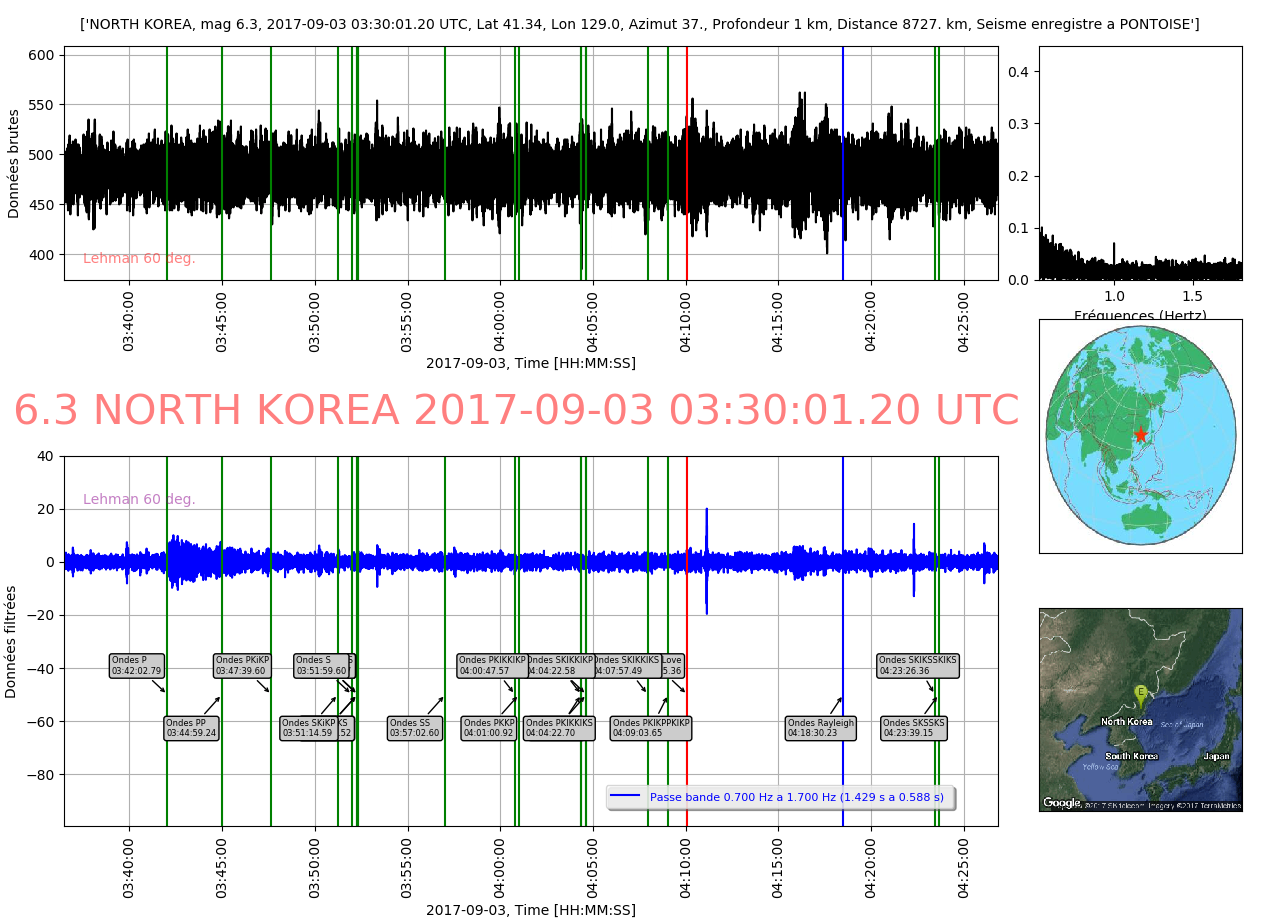1280x918 pixels.
Task: Click the Ondes PKIKPPKIKP 04:09:03.65 annotation
Action: click(650, 728)
